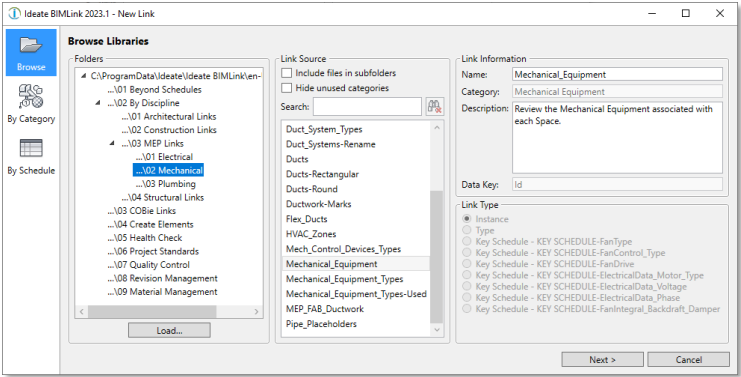
Task: Switch to By Schedule mode
Action: click(x=31, y=156)
